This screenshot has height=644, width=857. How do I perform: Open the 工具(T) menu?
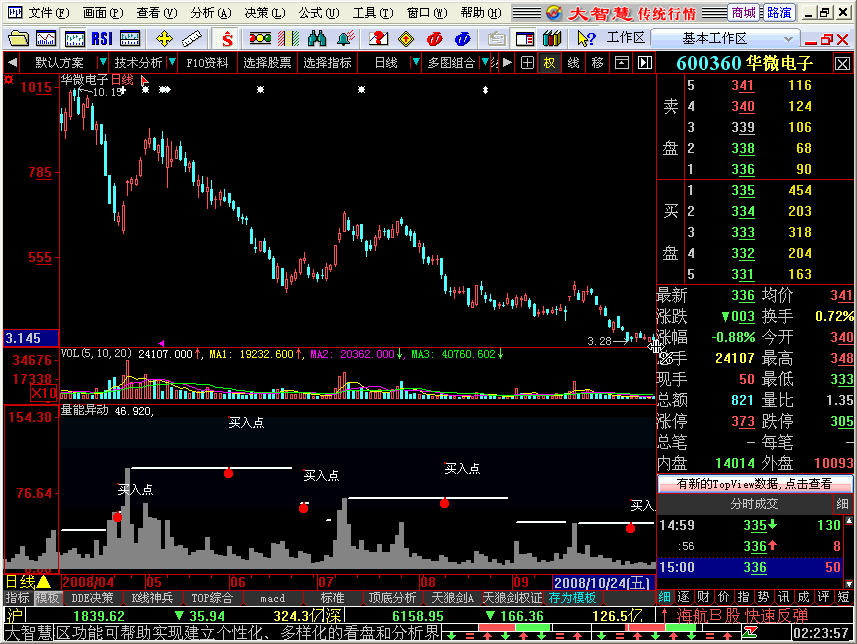pyautogui.click(x=372, y=13)
